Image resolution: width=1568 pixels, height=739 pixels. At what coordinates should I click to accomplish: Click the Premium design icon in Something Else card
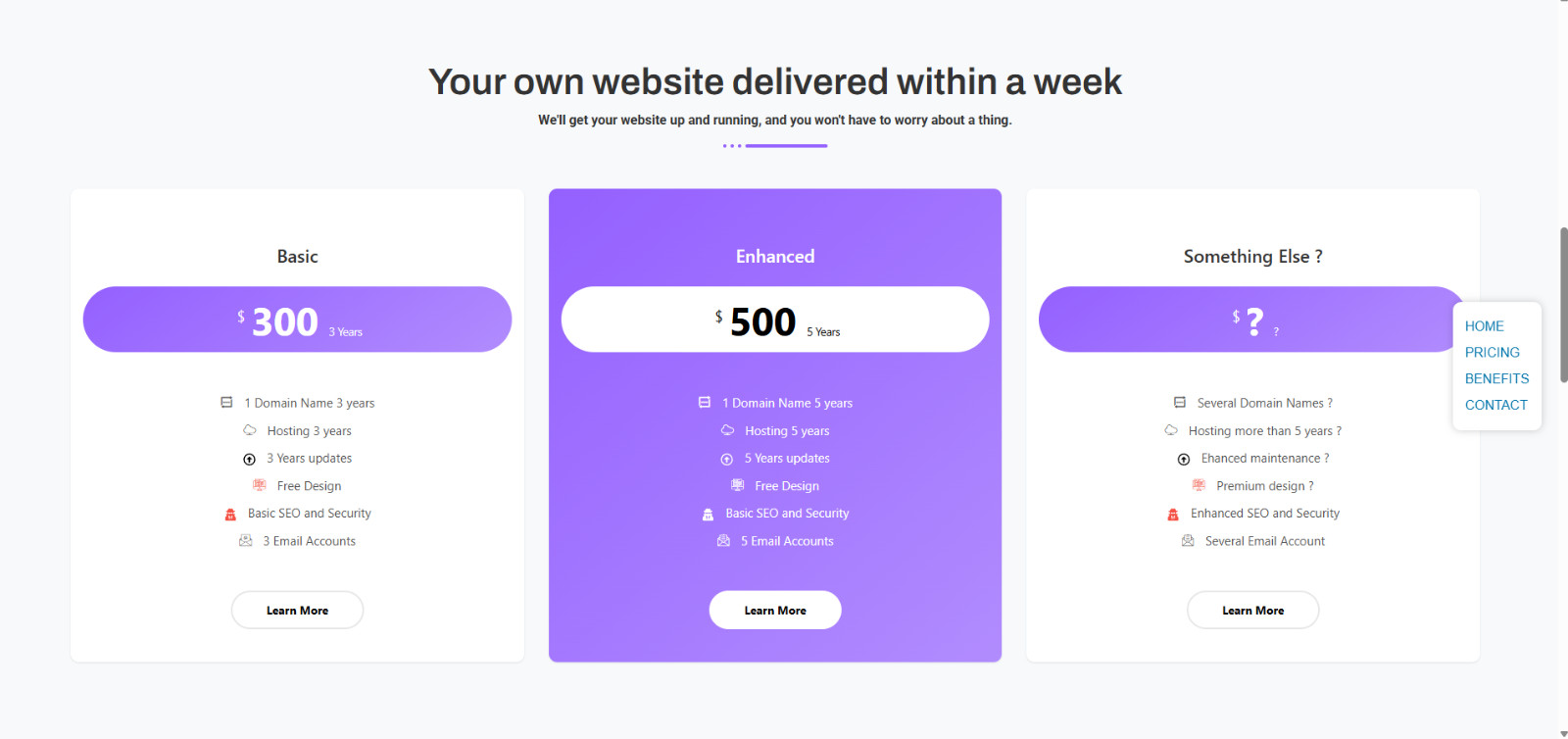tap(1197, 484)
